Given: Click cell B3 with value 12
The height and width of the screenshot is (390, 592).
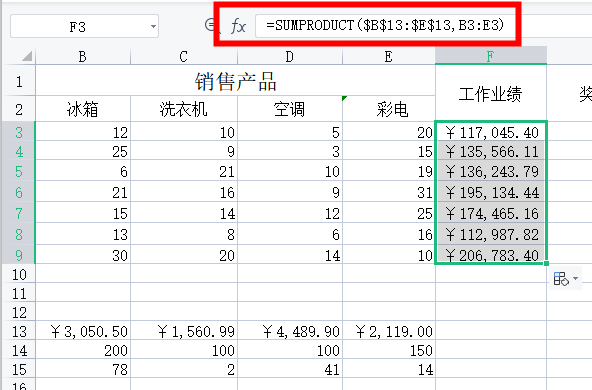Looking at the screenshot, I should (x=83, y=132).
